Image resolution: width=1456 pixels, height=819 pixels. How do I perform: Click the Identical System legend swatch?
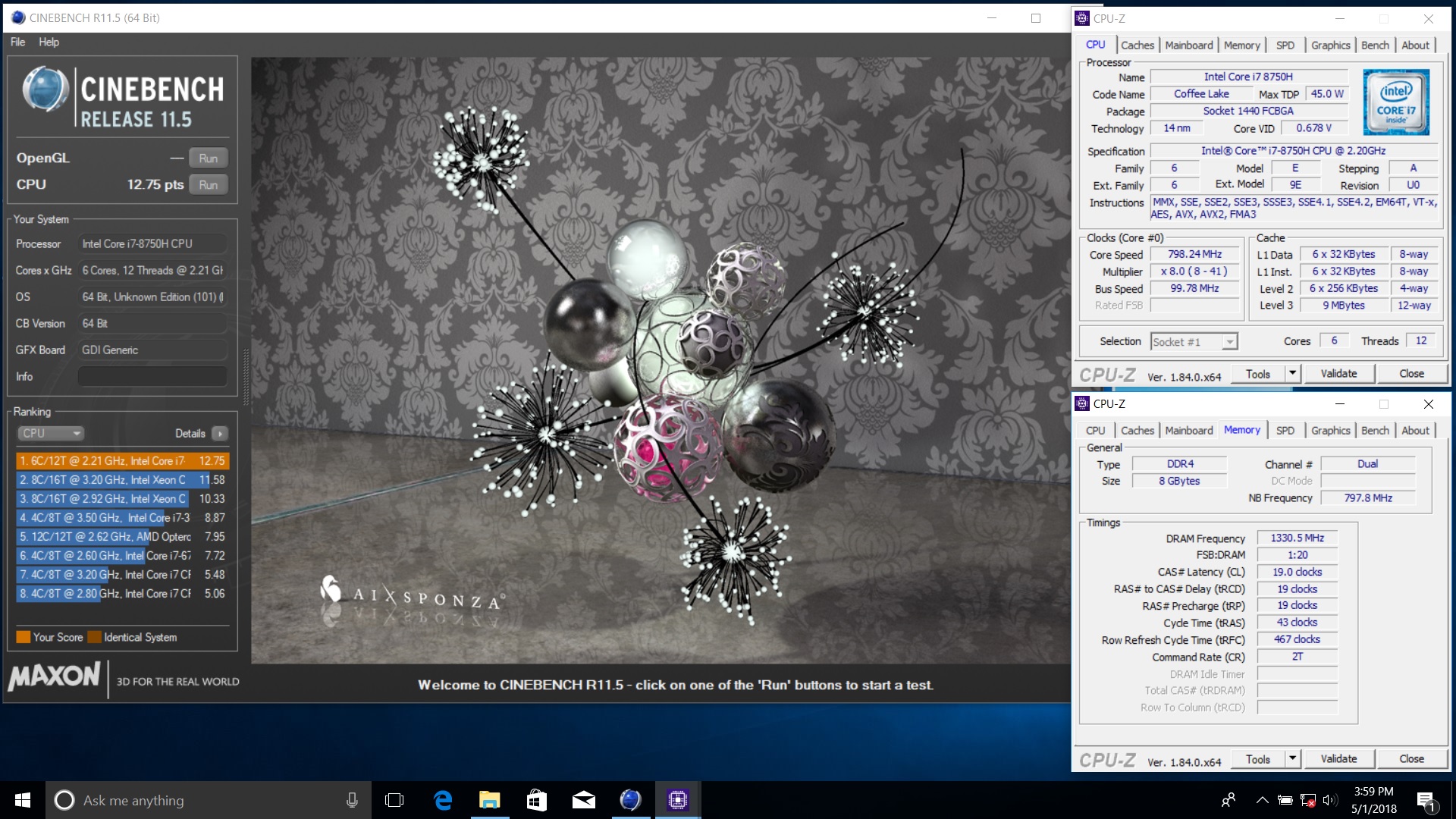(x=94, y=637)
